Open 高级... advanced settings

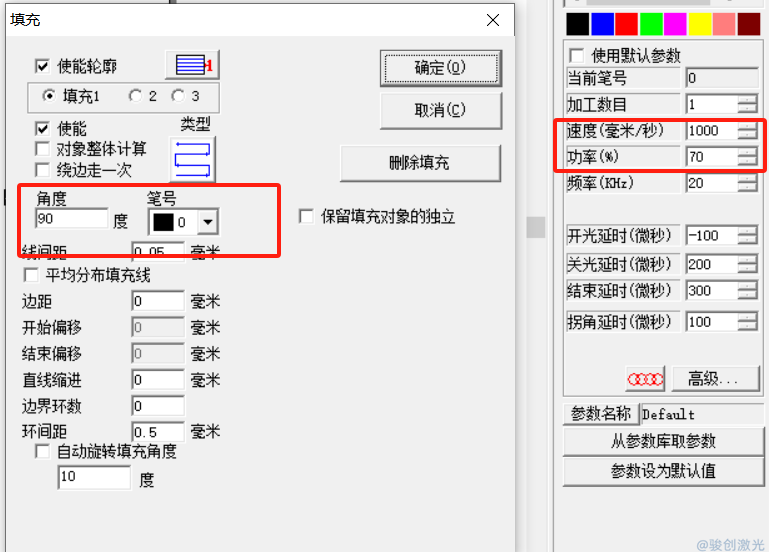(x=715, y=378)
